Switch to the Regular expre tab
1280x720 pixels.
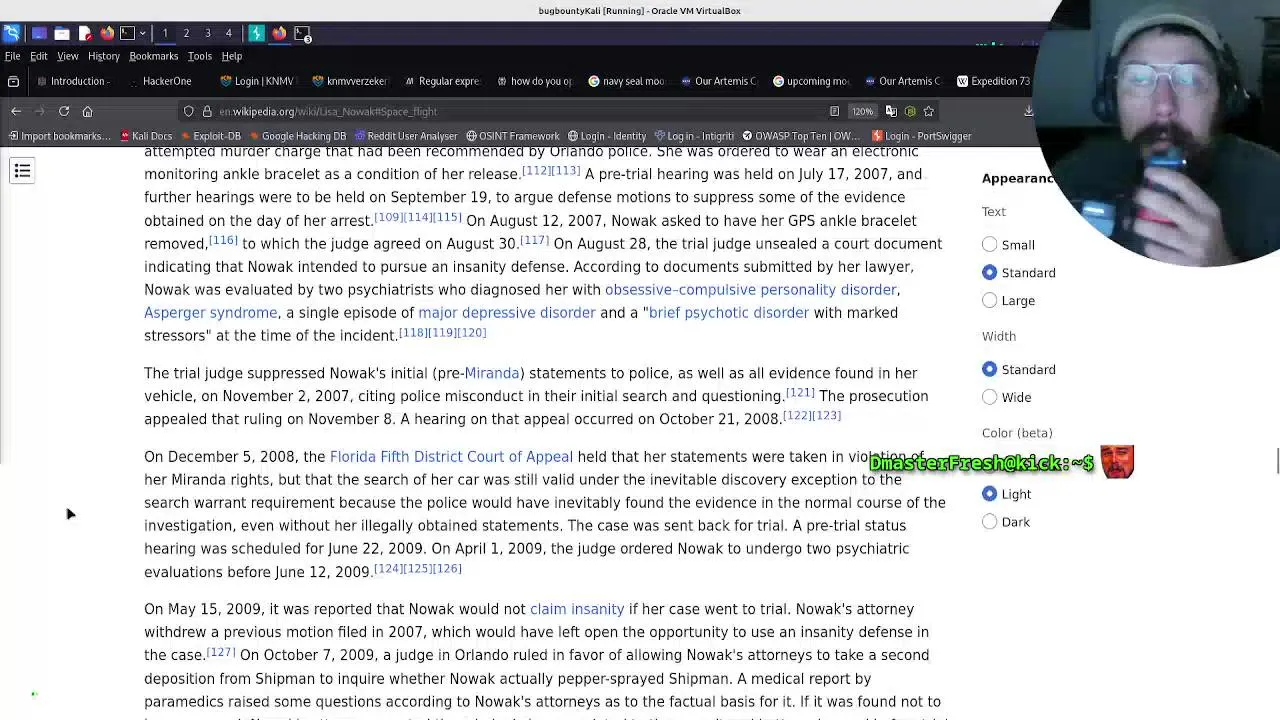[x=442, y=81]
